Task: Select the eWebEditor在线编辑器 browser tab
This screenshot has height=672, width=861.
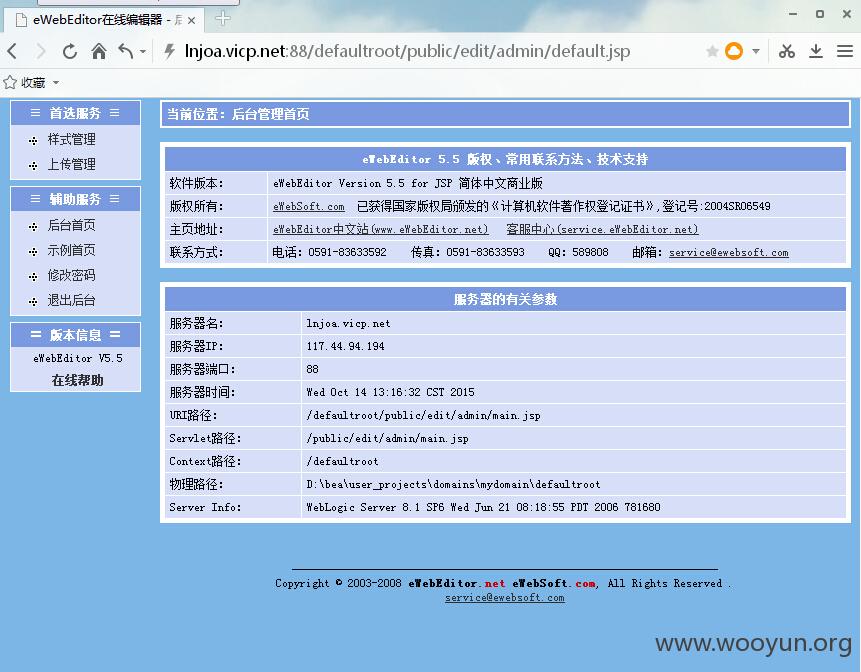Action: click(104, 20)
